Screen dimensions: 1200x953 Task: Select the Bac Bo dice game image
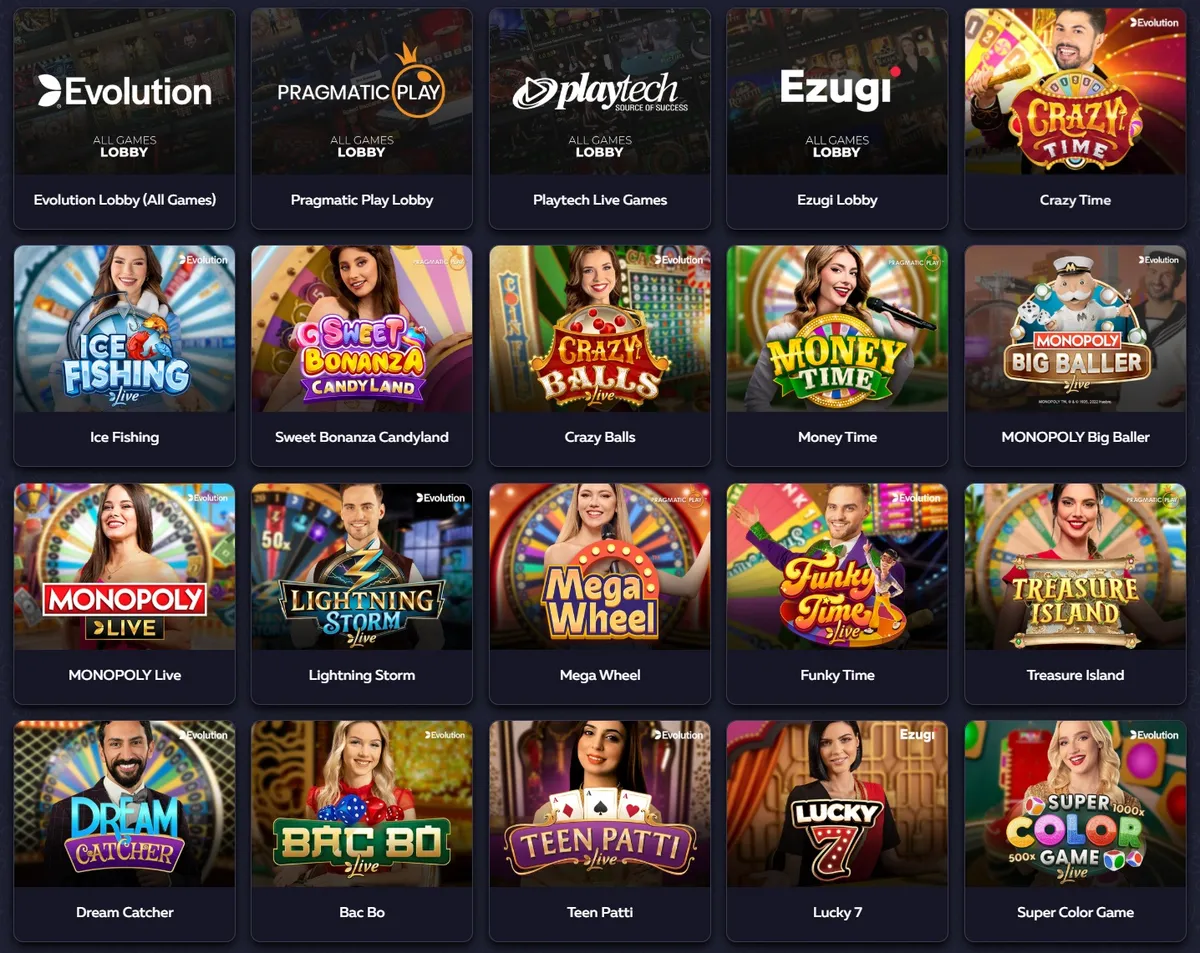click(362, 804)
